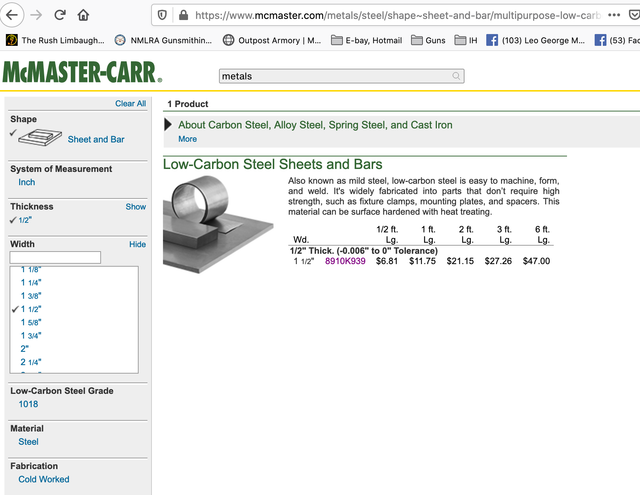Select Inch system of measurement
Image resolution: width=640 pixels, height=495 pixels.
coord(27,182)
